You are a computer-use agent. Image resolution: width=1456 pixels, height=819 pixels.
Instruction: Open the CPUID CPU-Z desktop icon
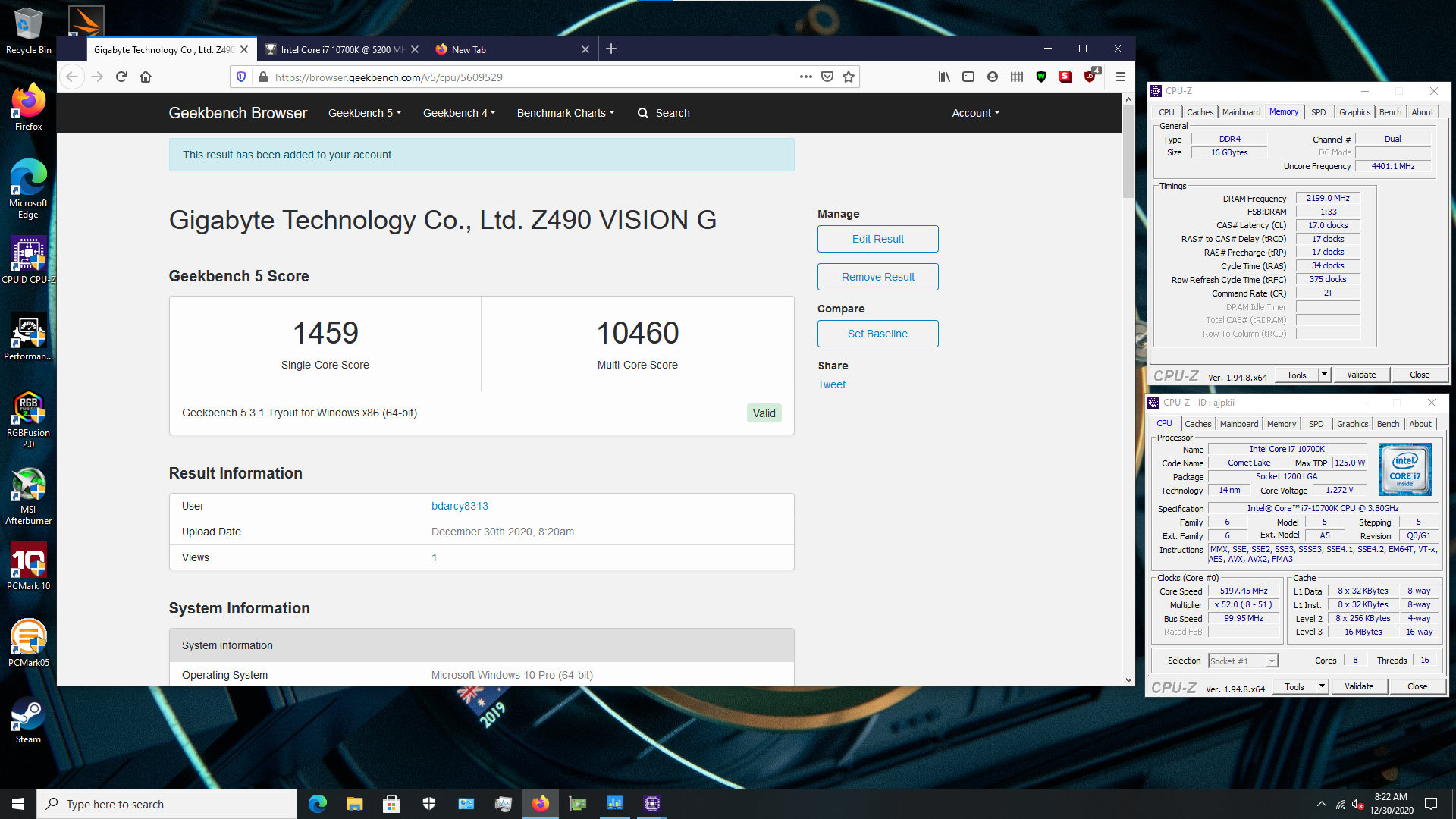coord(28,260)
